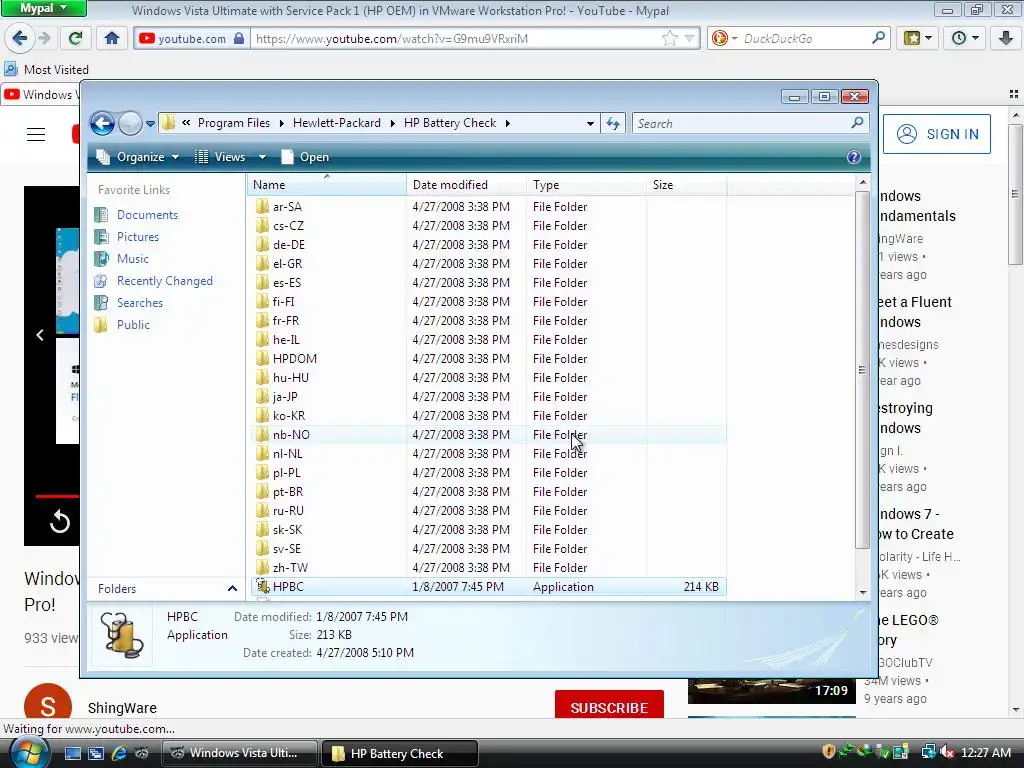This screenshot has height=768, width=1024.
Task: Click the taskbar clock 12:27 AM
Action: (x=985, y=753)
